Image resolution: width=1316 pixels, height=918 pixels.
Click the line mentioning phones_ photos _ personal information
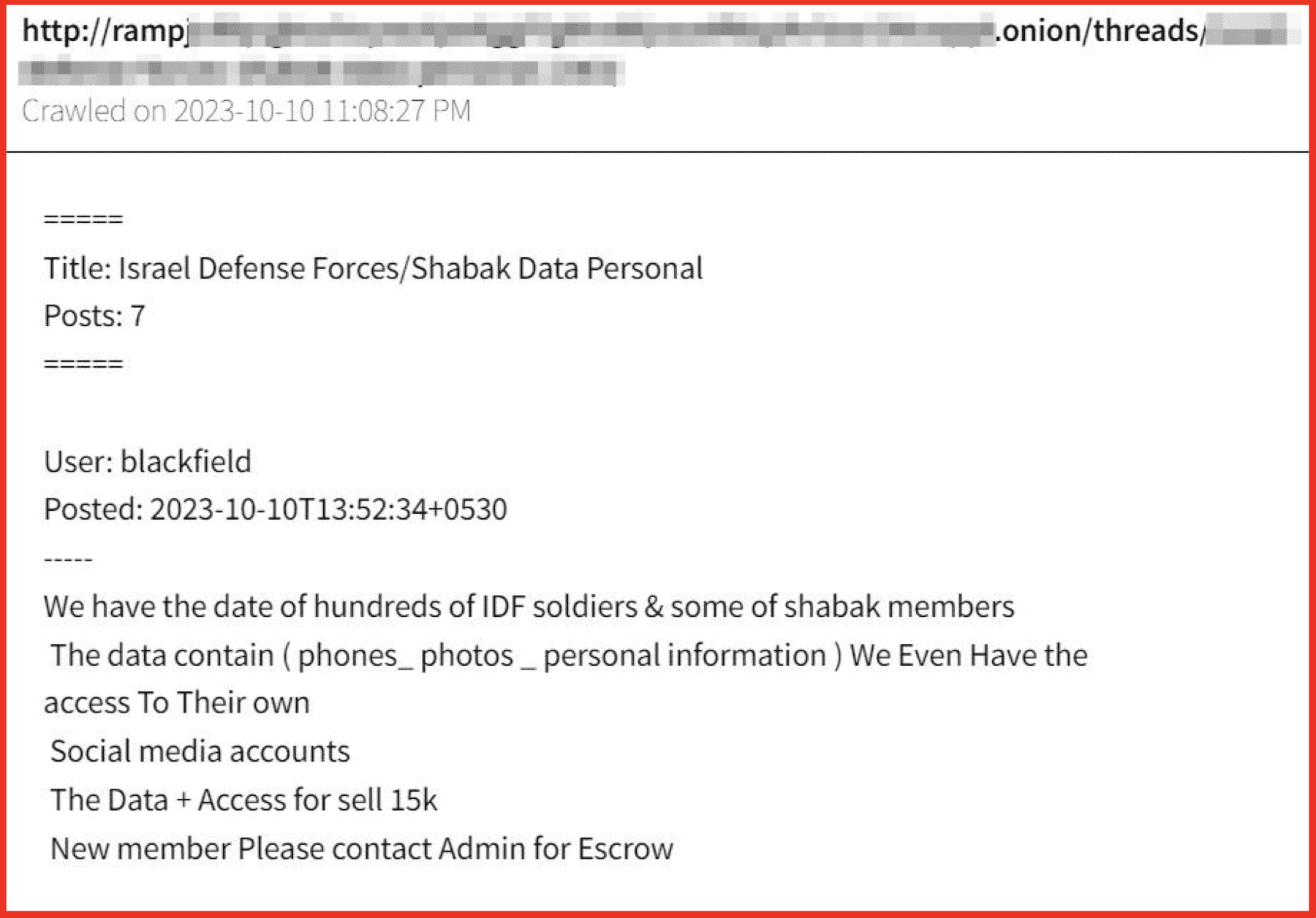point(569,656)
